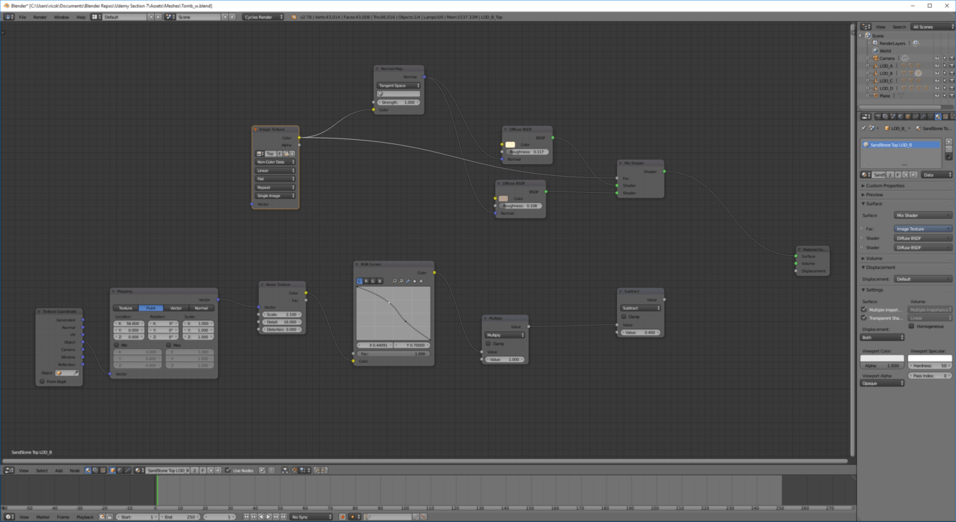Toggle visibility eye for LOD_A object

(x=937, y=66)
